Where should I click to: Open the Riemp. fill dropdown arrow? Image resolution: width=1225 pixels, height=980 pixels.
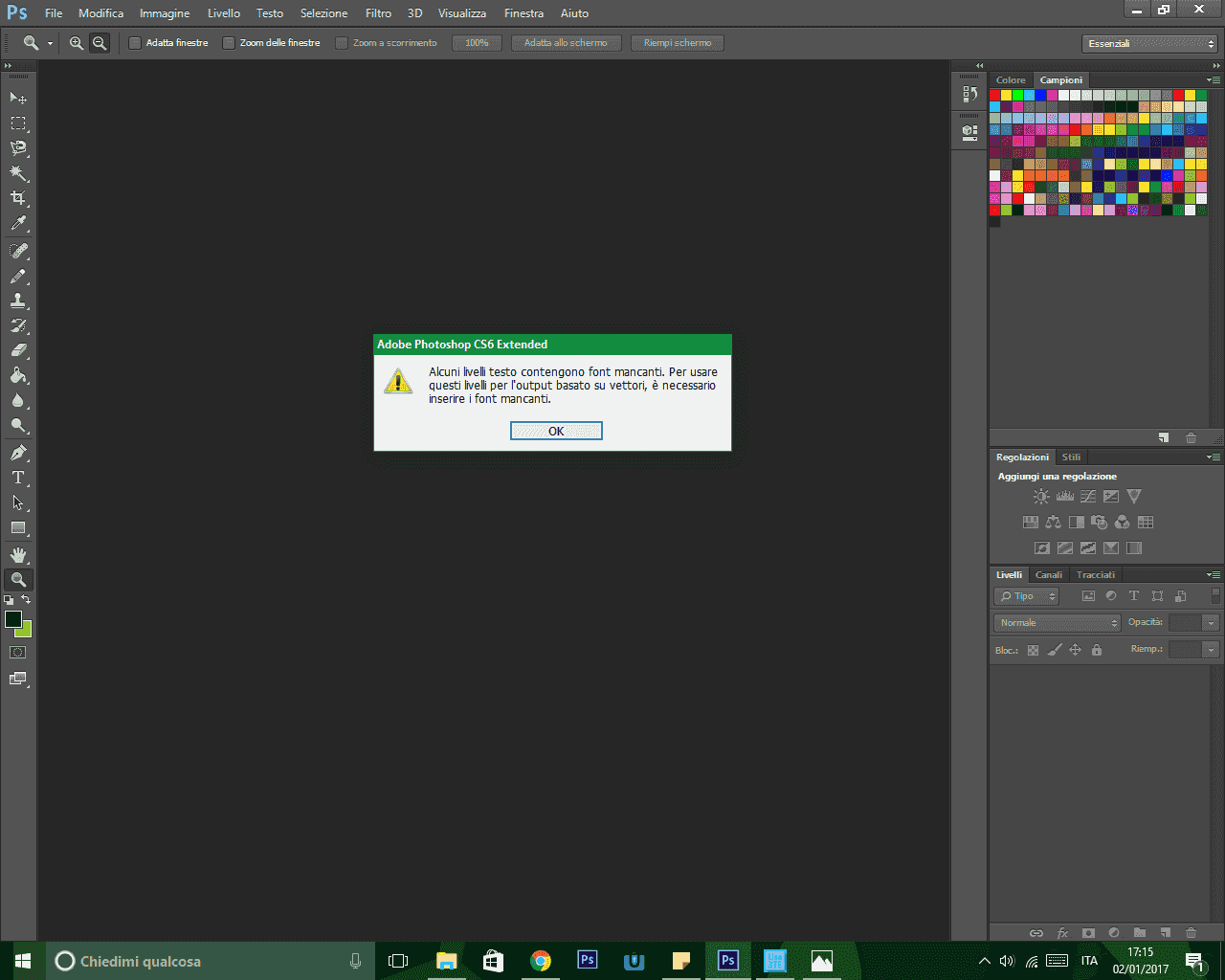coord(1212,650)
